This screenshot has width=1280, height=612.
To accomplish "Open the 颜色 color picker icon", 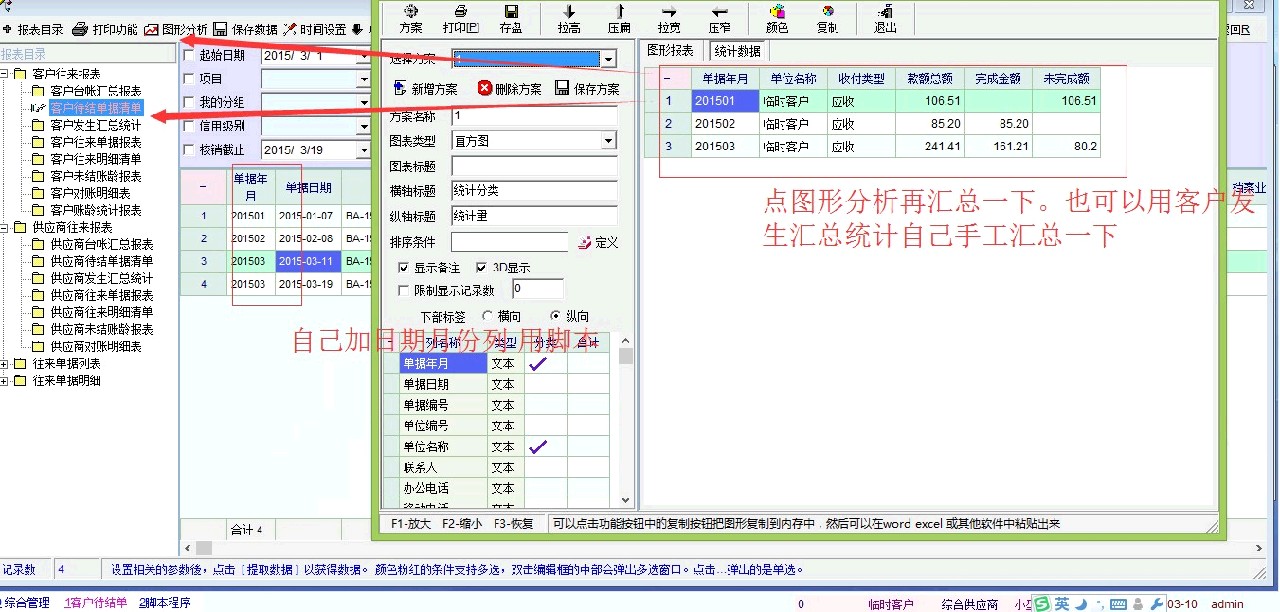I will [777, 12].
